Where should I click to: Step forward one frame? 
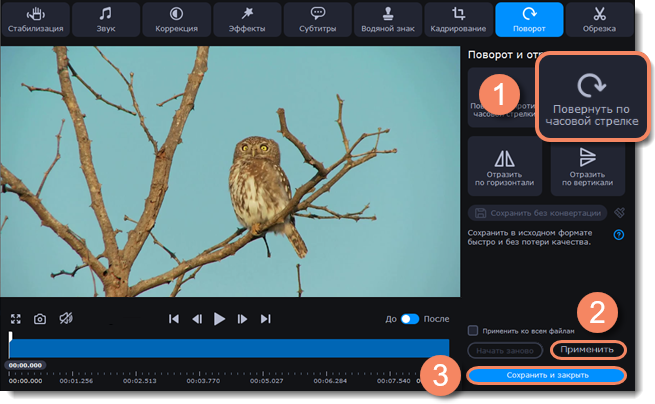242,319
